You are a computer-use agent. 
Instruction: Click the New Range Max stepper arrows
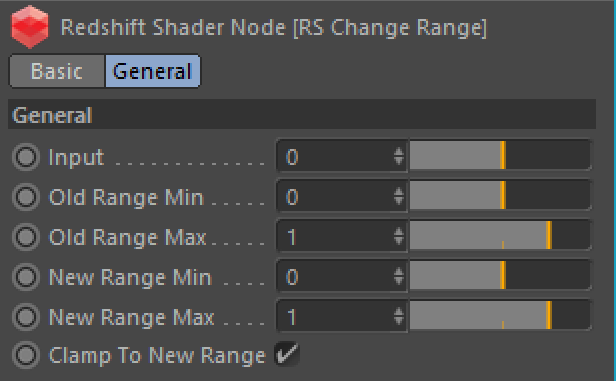click(399, 316)
